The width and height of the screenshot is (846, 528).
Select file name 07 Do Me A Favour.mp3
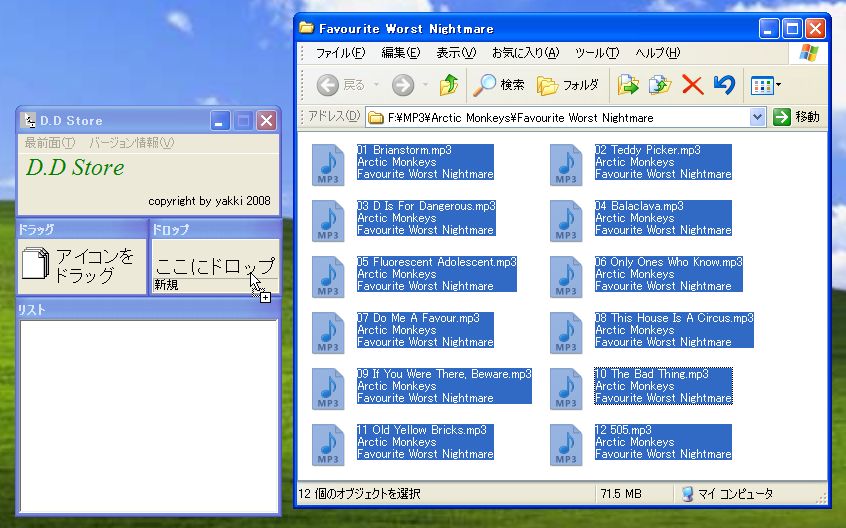[x=418, y=318]
